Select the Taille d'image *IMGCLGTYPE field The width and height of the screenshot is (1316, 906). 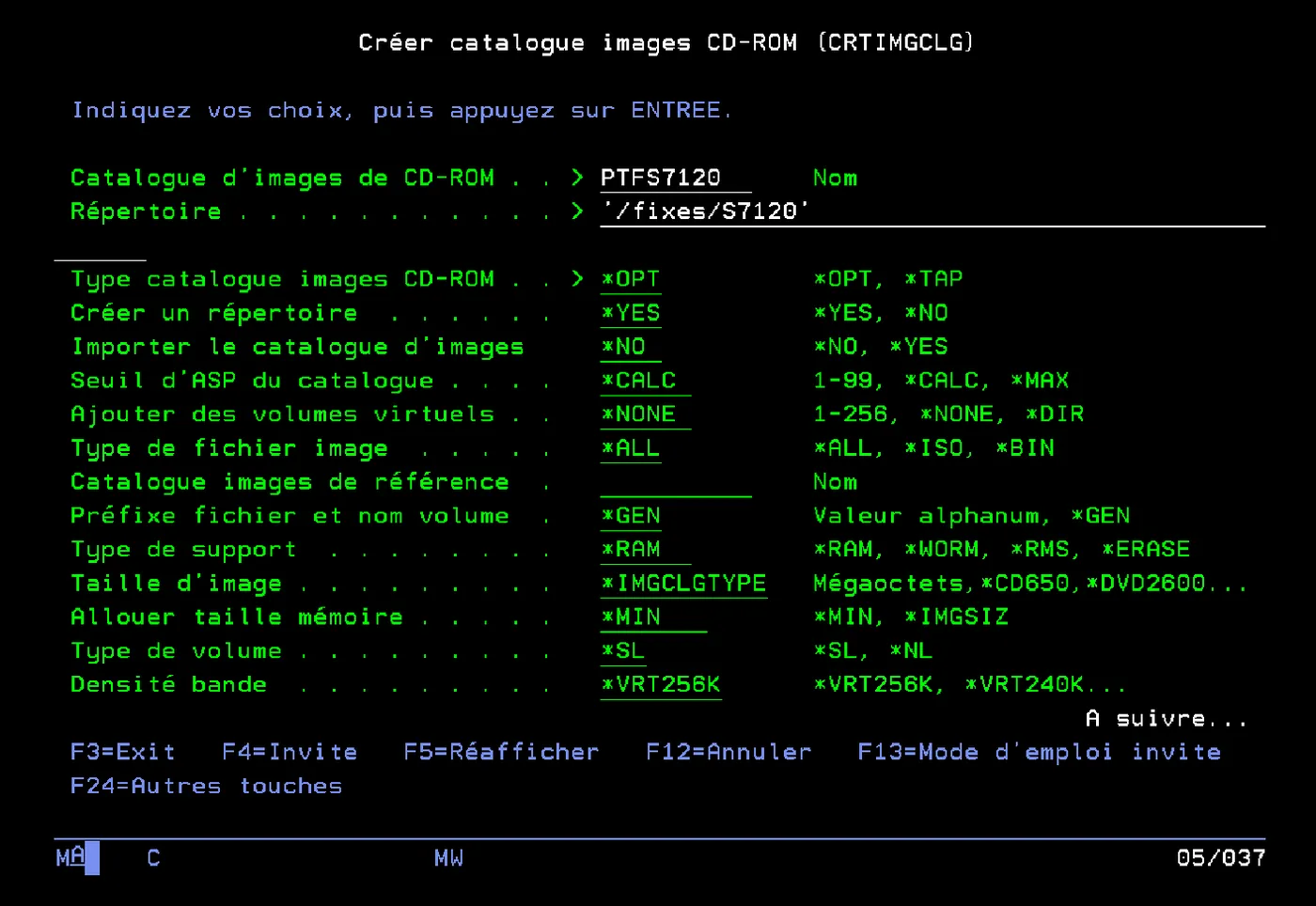[684, 584]
